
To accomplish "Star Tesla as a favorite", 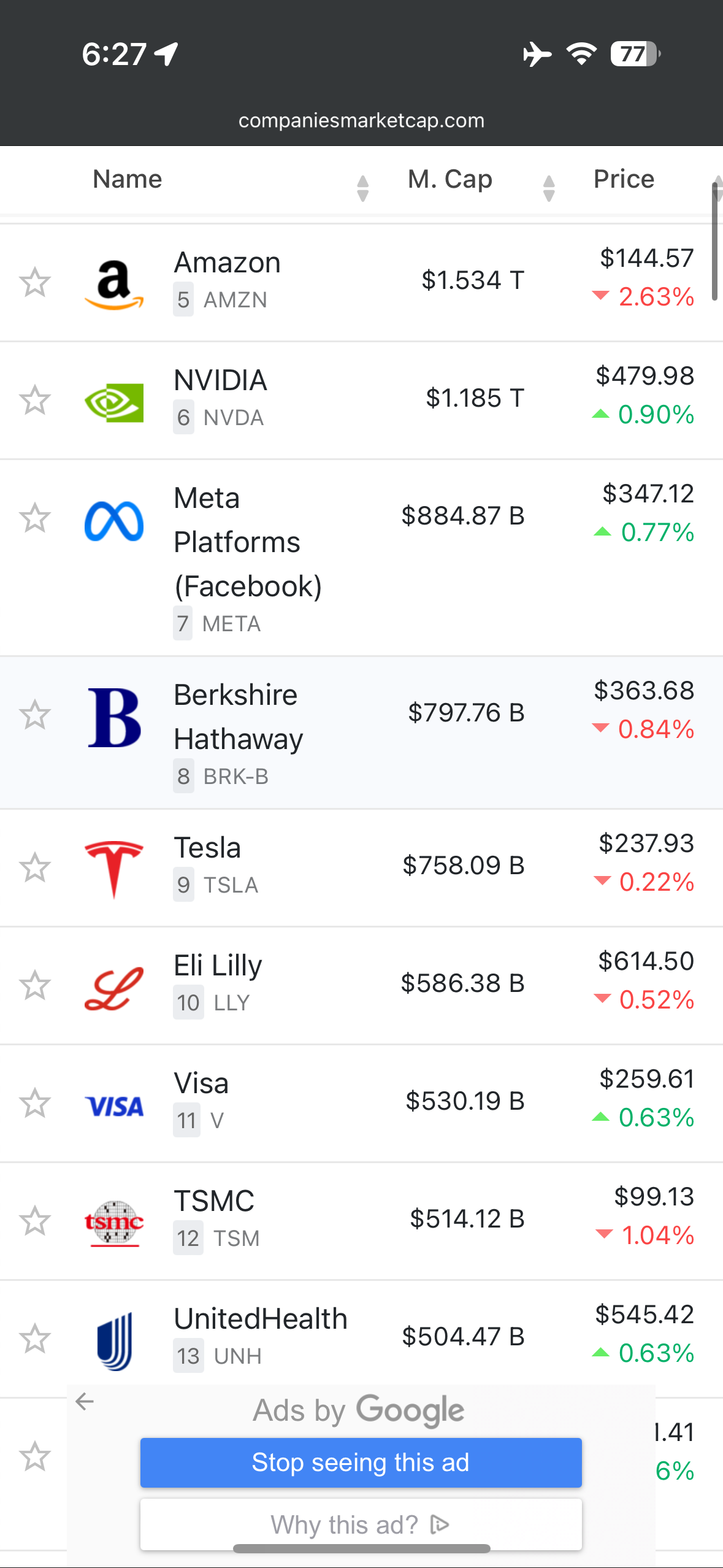I will point(34,868).
